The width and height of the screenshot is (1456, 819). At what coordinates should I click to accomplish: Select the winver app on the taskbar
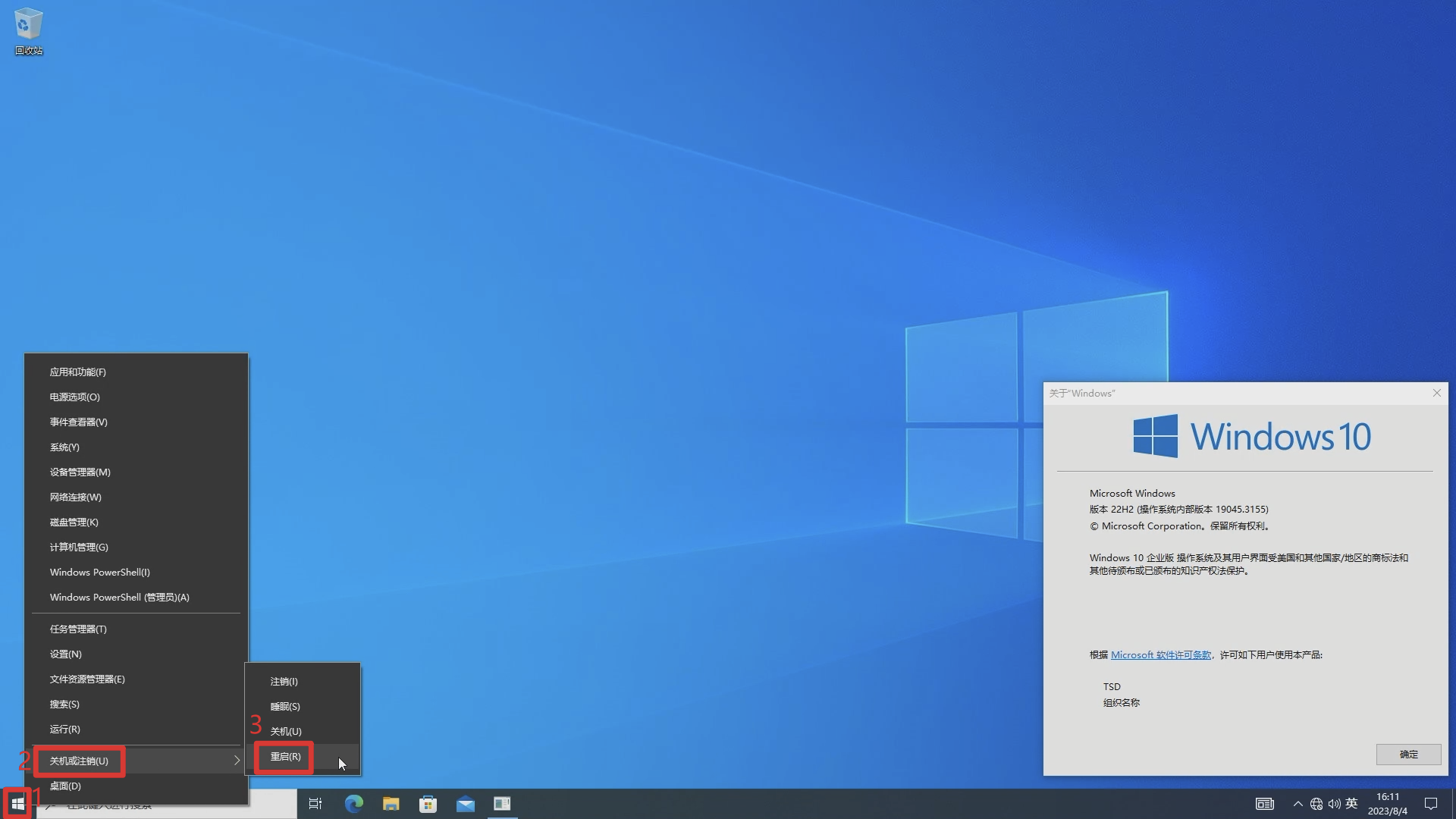tap(502, 804)
